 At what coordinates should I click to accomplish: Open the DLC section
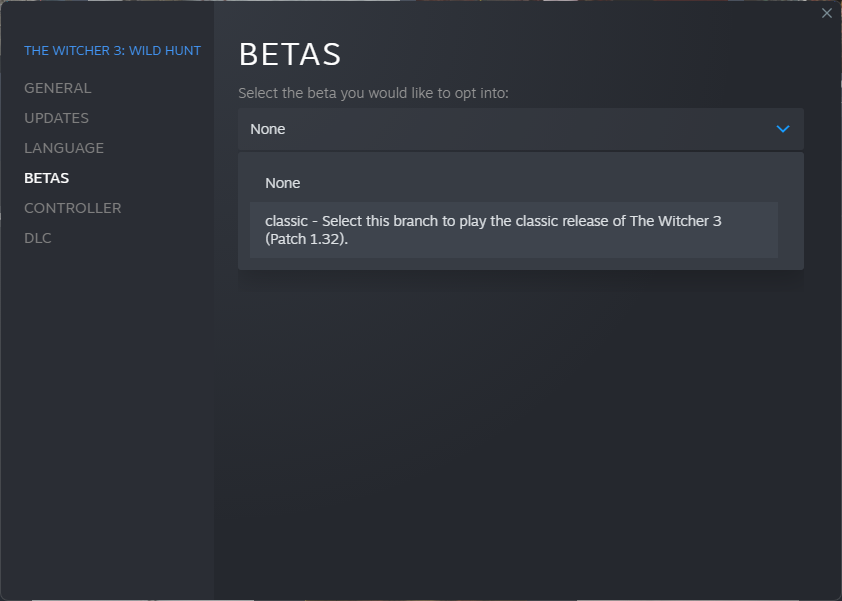[x=38, y=238]
